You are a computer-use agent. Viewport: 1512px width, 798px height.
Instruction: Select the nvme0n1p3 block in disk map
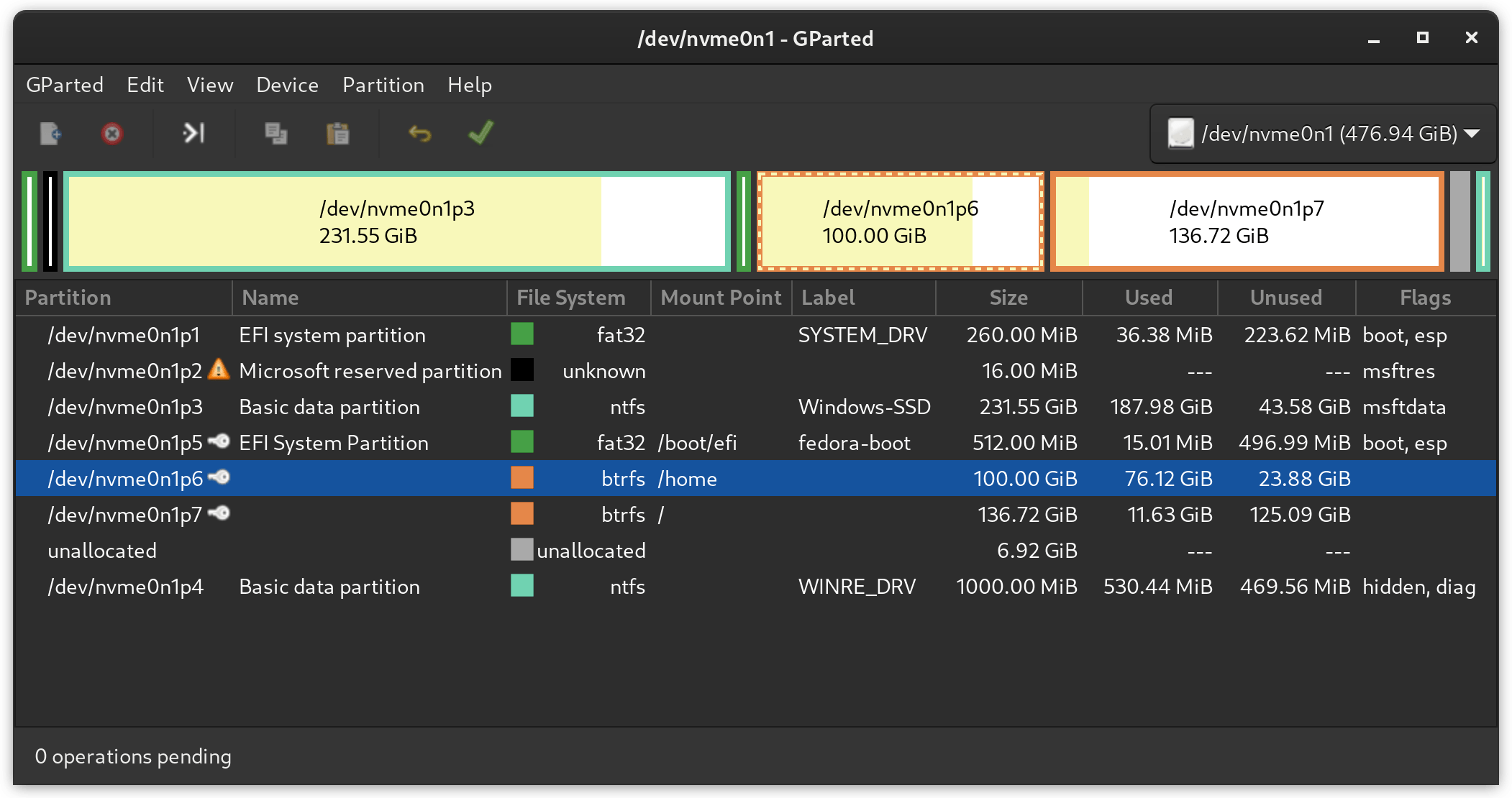397,221
